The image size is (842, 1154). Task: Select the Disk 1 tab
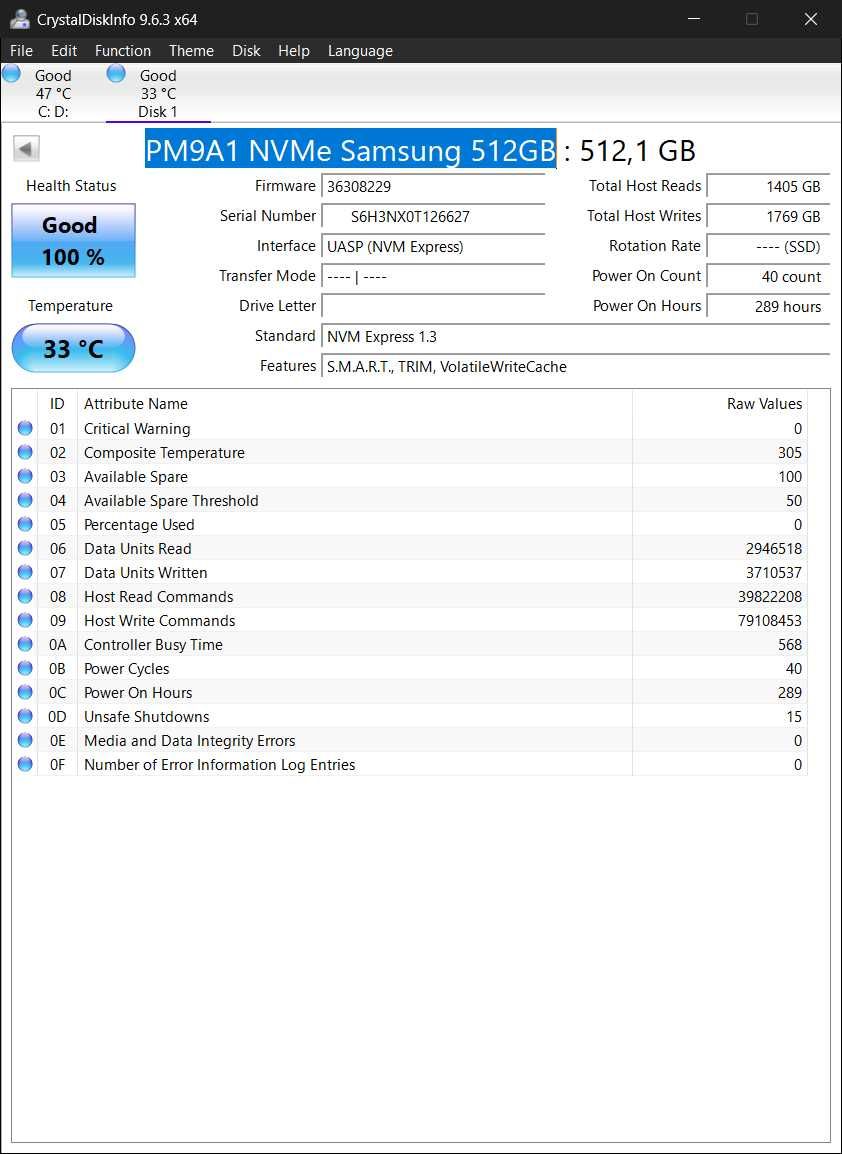(x=158, y=93)
